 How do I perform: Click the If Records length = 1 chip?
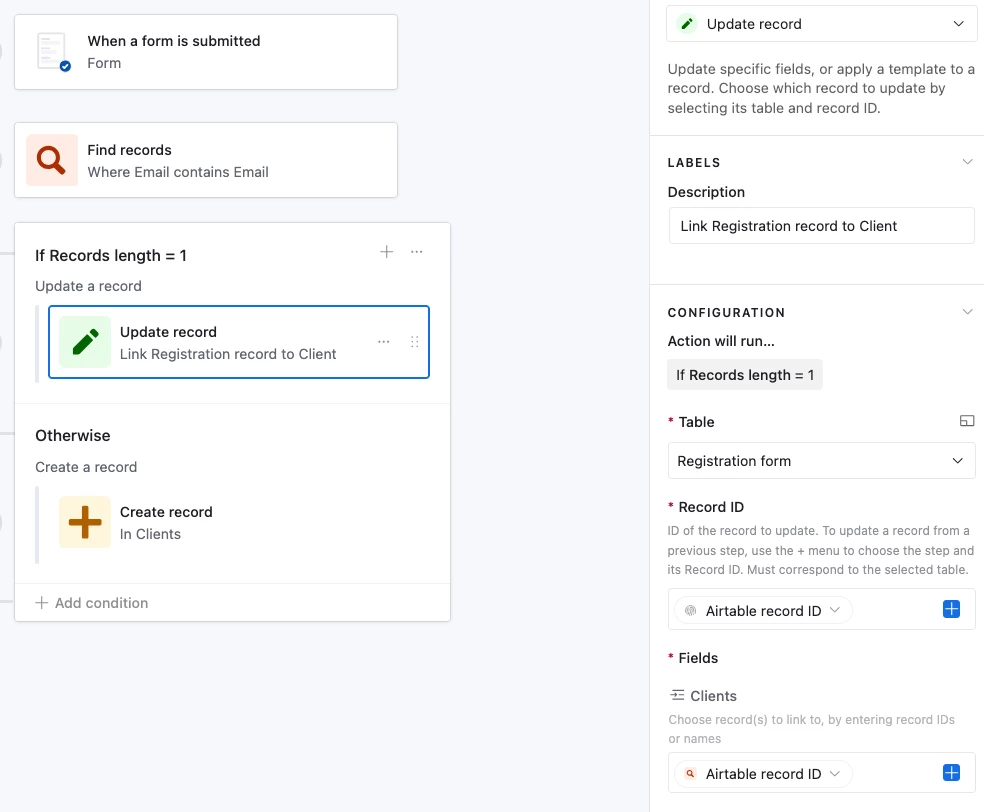click(745, 375)
